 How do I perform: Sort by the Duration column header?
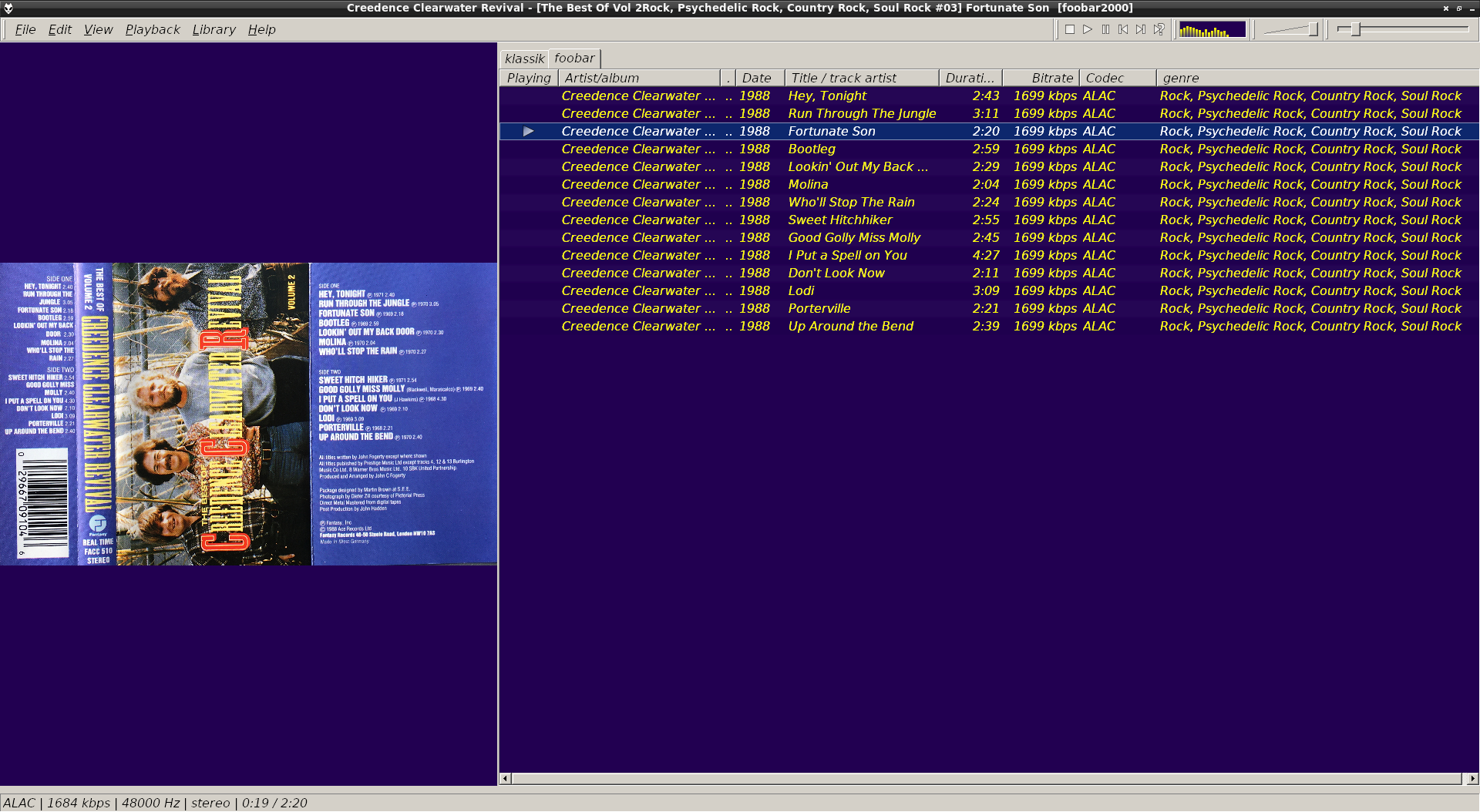point(970,78)
